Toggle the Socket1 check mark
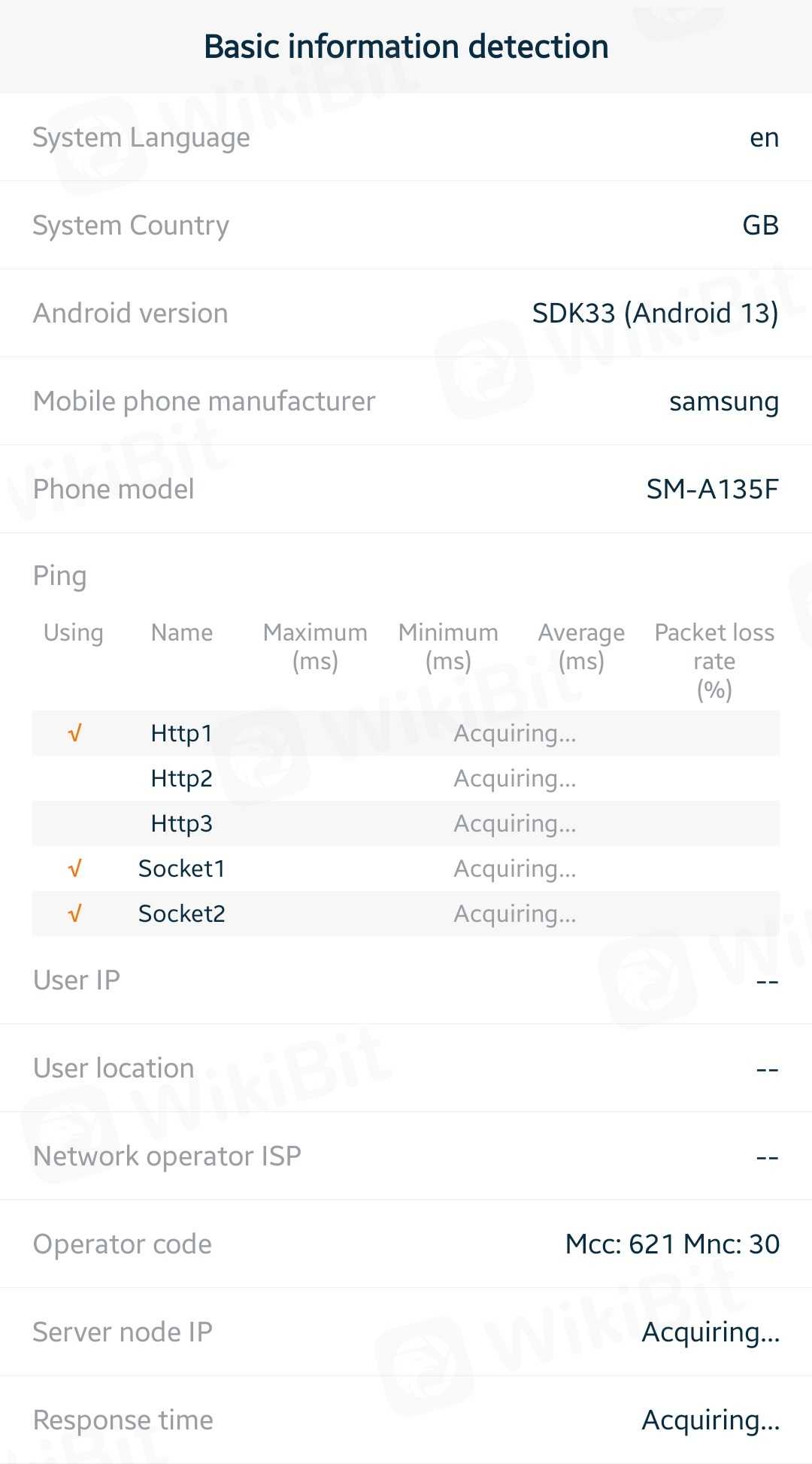 tap(74, 869)
